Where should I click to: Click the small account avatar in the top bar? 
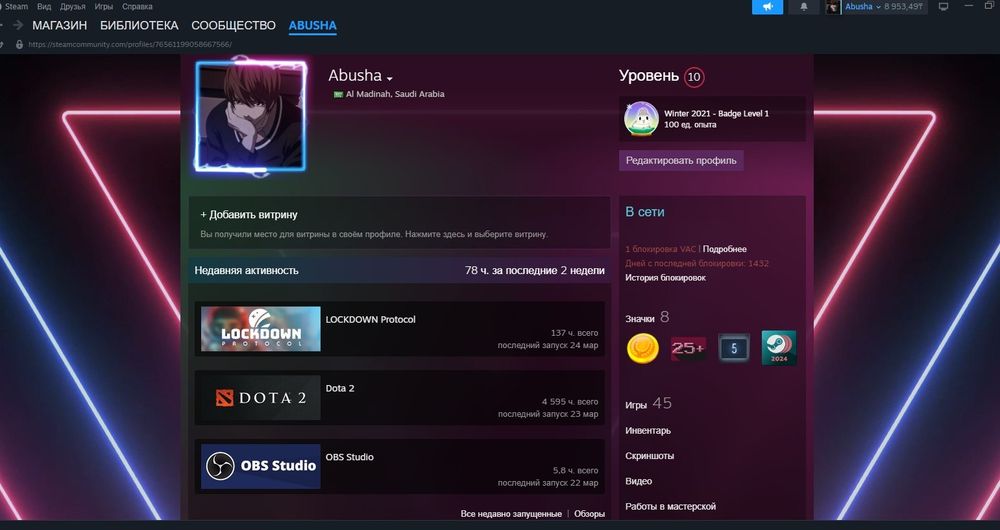pos(832,7)
